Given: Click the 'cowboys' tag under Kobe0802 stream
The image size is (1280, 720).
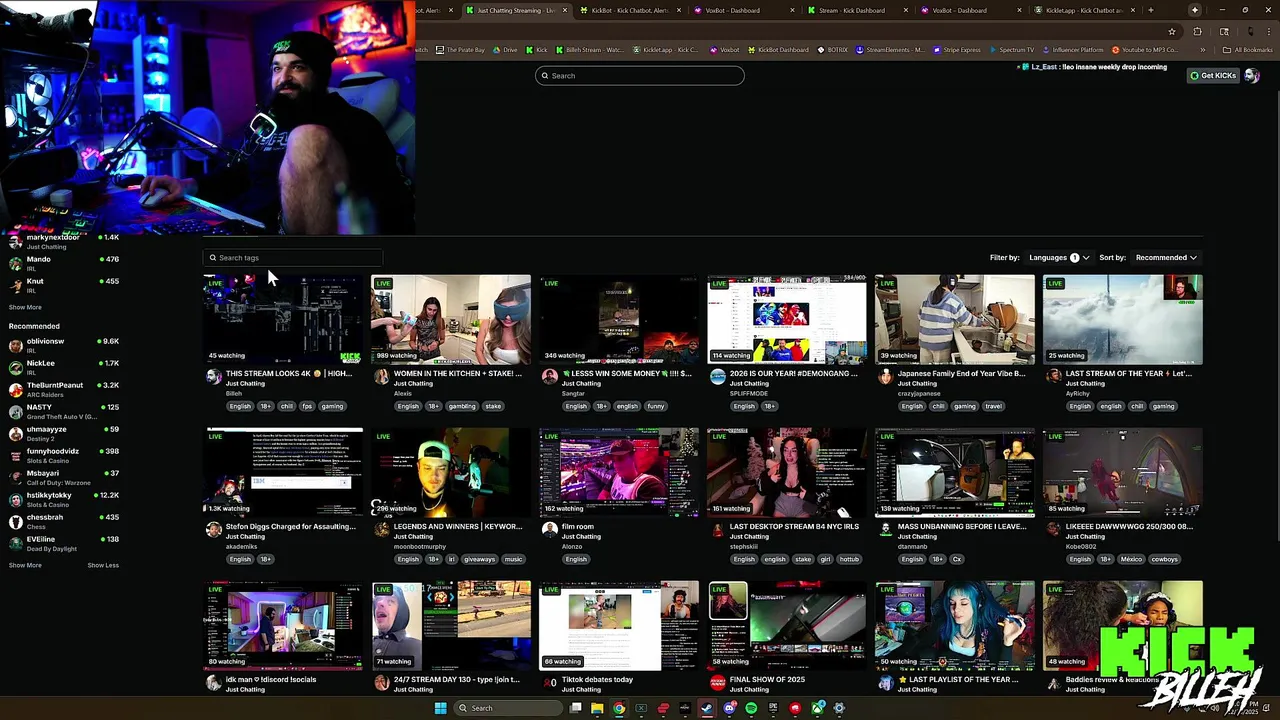Looking at the screenshot, I should pos(1164,559).
